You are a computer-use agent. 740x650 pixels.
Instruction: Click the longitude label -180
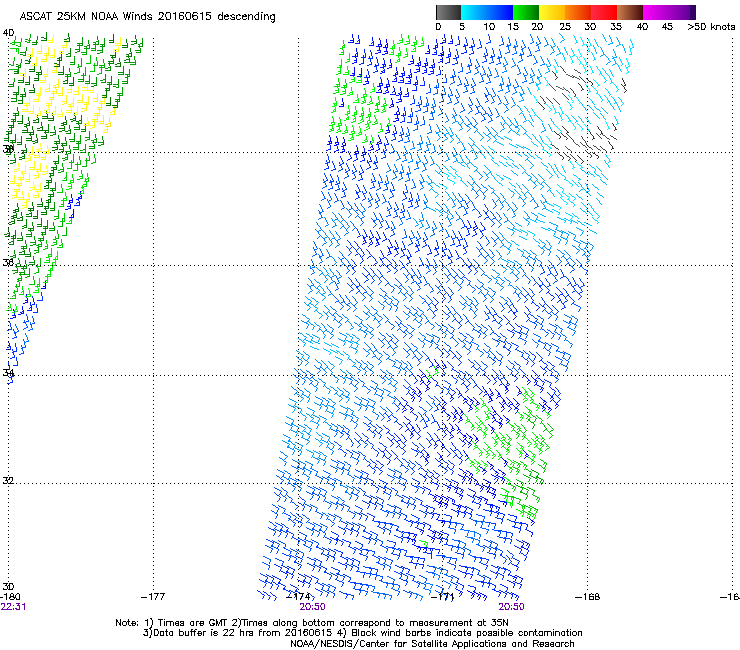[10, 597]
